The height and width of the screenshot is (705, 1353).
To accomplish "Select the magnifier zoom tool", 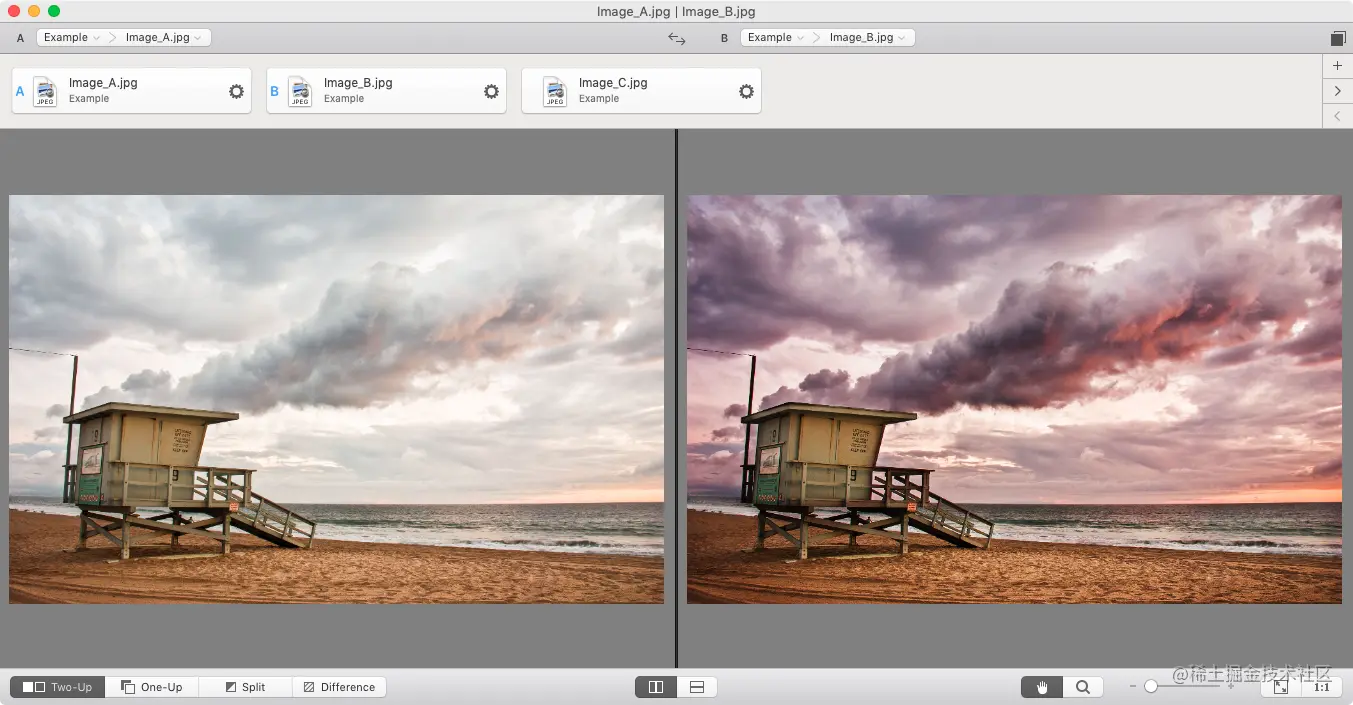I will (x=1082, y=687).
